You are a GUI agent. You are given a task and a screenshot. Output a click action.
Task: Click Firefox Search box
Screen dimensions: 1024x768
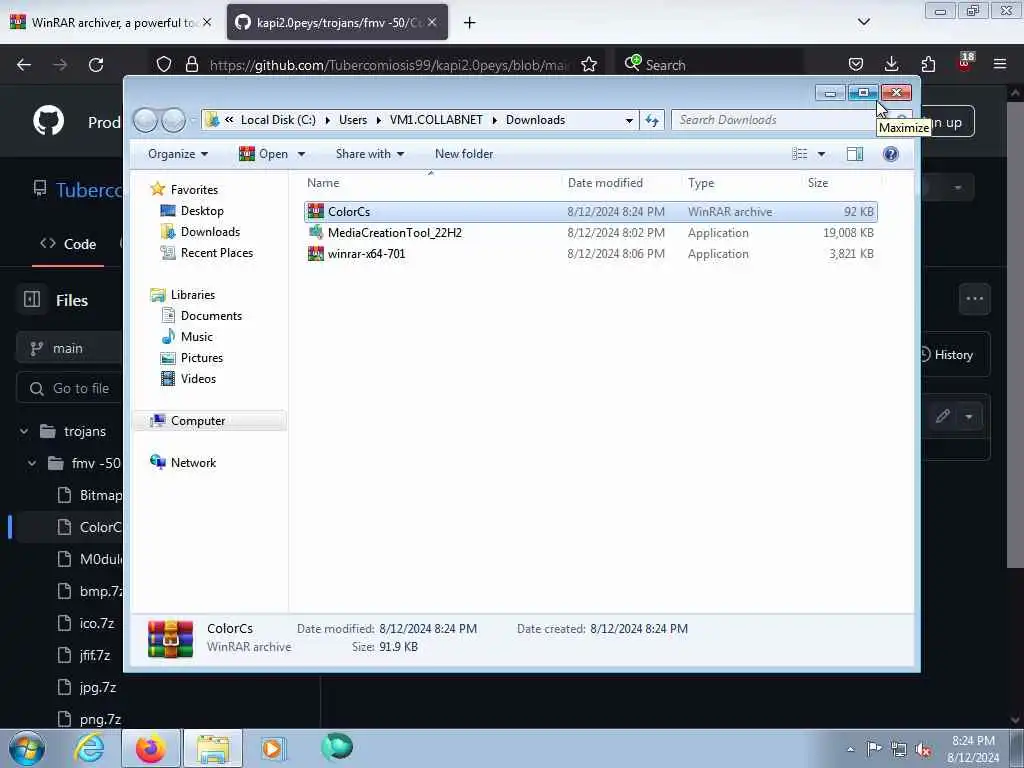point(709,65)
